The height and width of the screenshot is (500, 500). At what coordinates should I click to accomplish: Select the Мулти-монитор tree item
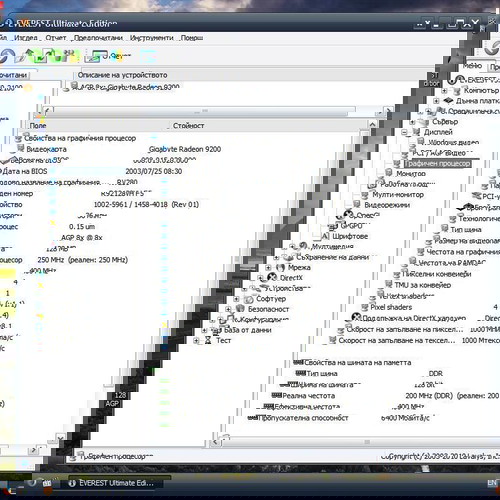coord(398,194)
